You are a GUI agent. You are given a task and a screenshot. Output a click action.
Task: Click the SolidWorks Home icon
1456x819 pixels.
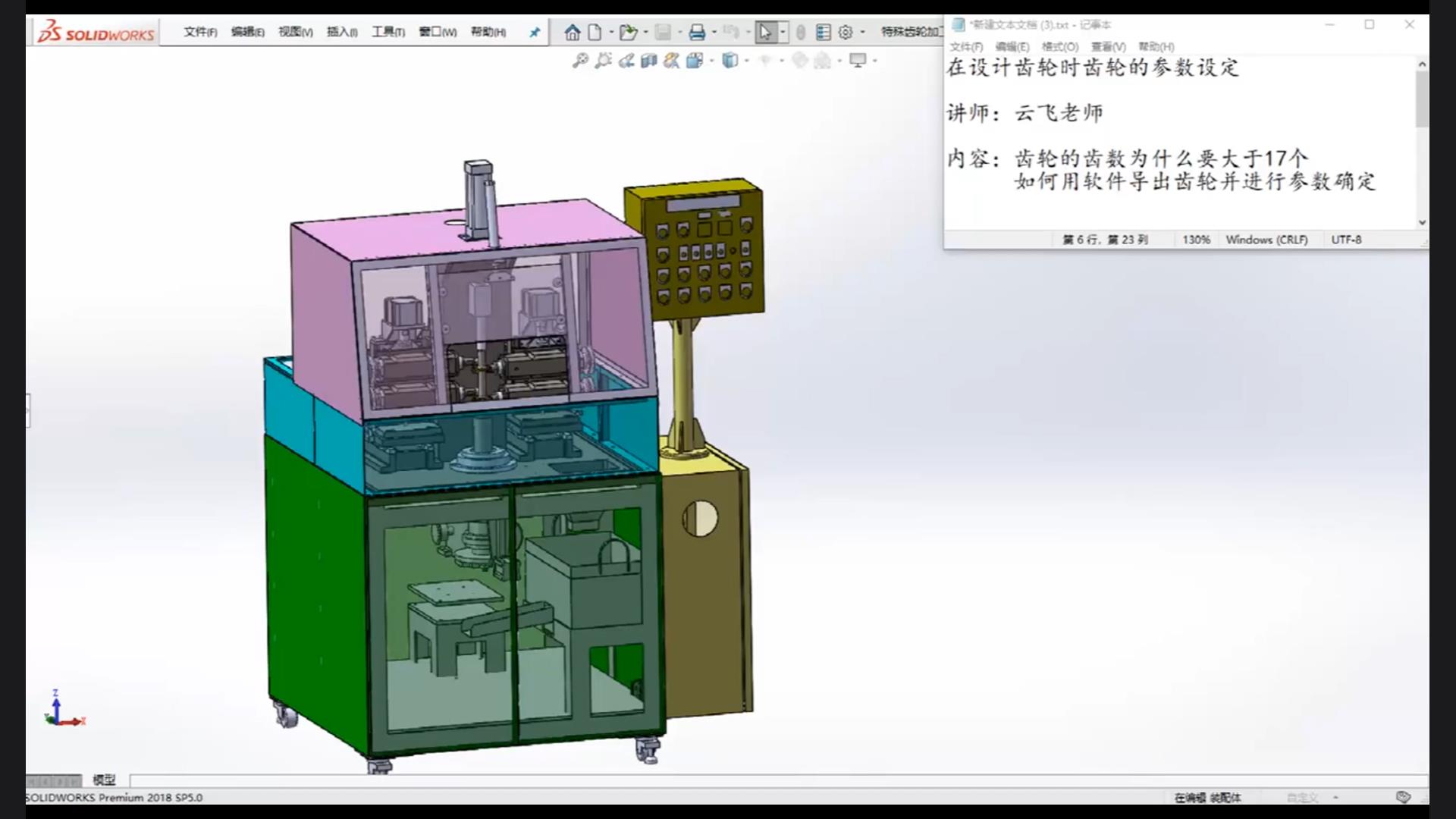click(573, 32)
